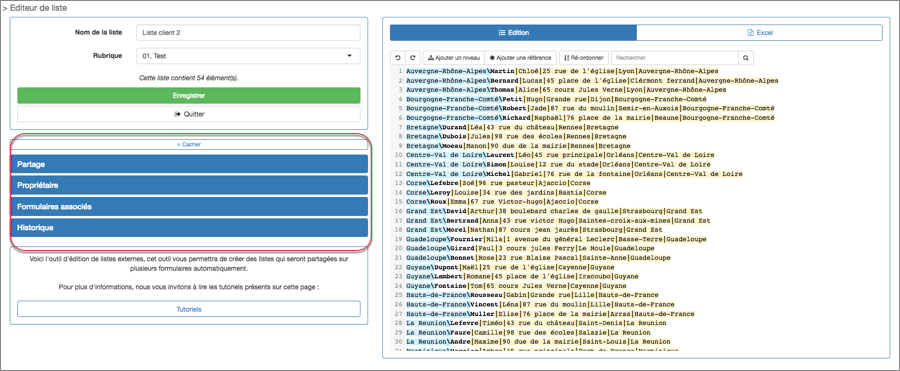Click the 'Cette liste contient 54 élément(s)' text
900x371 pixels.
[189, 78]
